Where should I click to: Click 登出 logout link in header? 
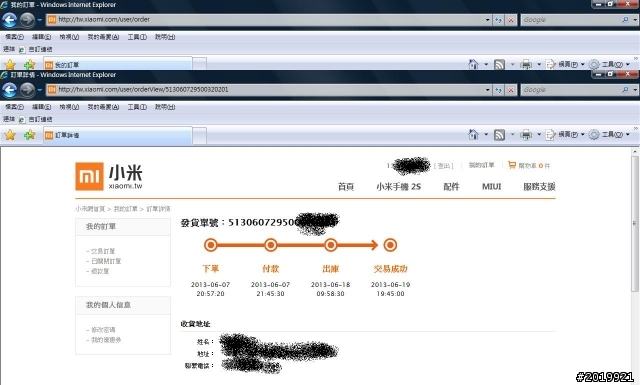coord(444,165)
